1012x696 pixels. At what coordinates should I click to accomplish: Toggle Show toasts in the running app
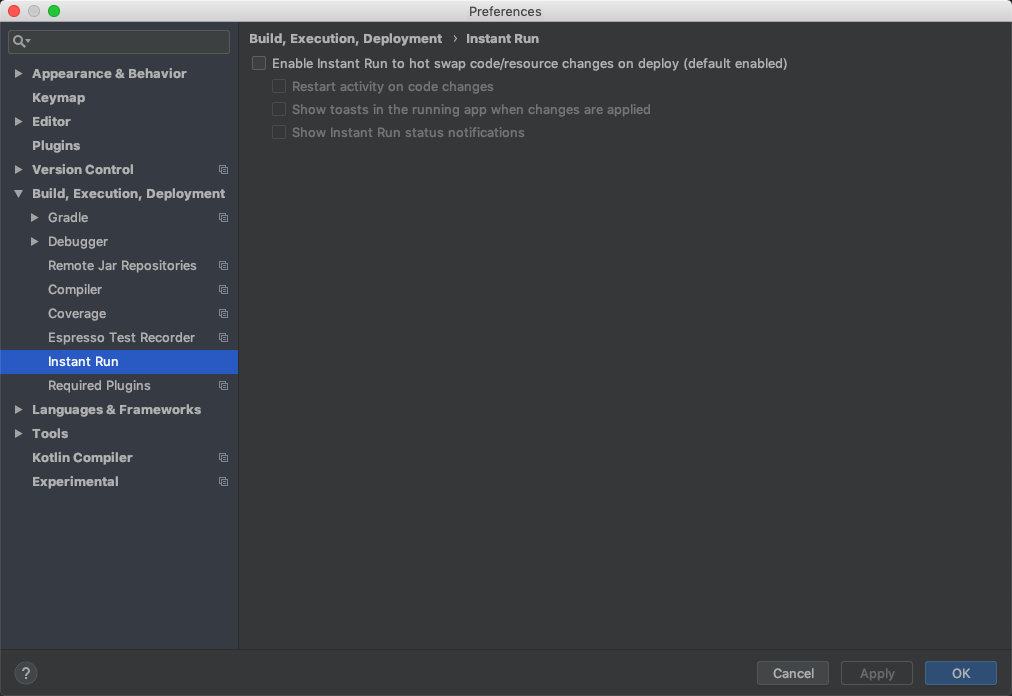pyautogui.click(x=279, y=109)
